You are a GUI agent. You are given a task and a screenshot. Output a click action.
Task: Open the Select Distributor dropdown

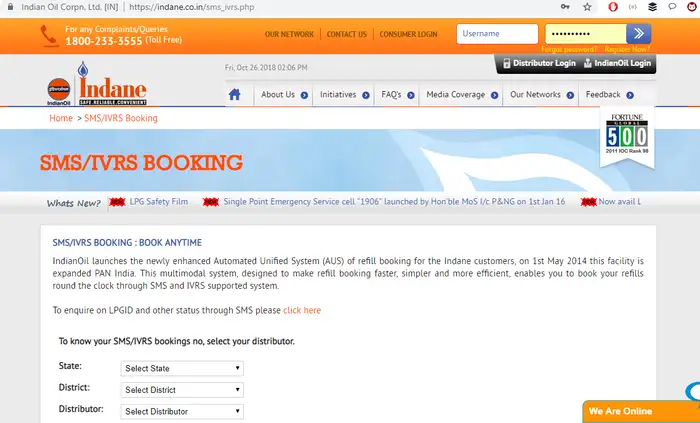[182, 410]
